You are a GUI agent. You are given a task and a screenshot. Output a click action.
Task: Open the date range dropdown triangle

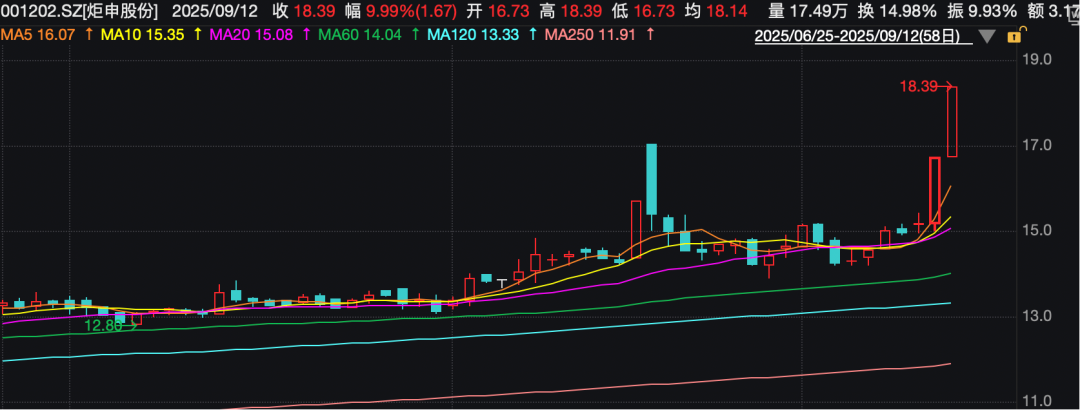coord(987,37)
